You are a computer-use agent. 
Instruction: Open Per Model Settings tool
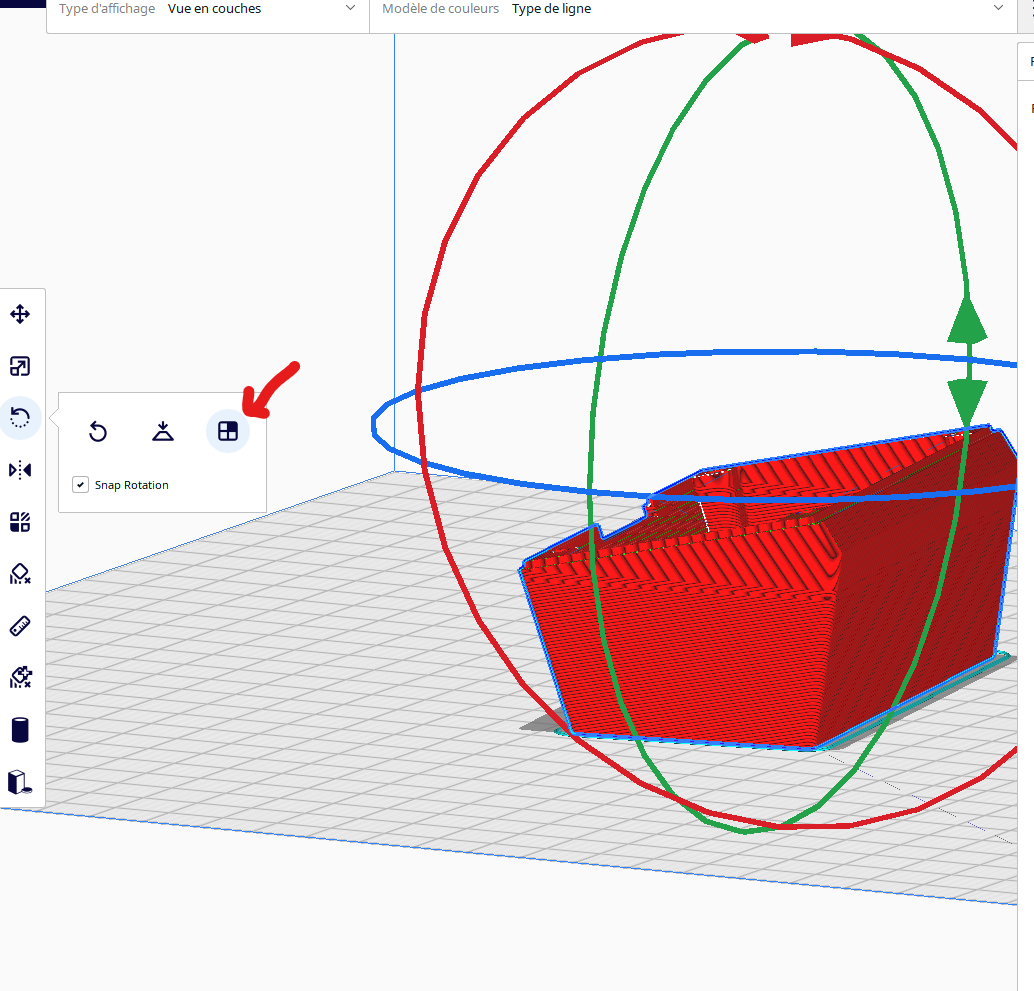[20, 522]
